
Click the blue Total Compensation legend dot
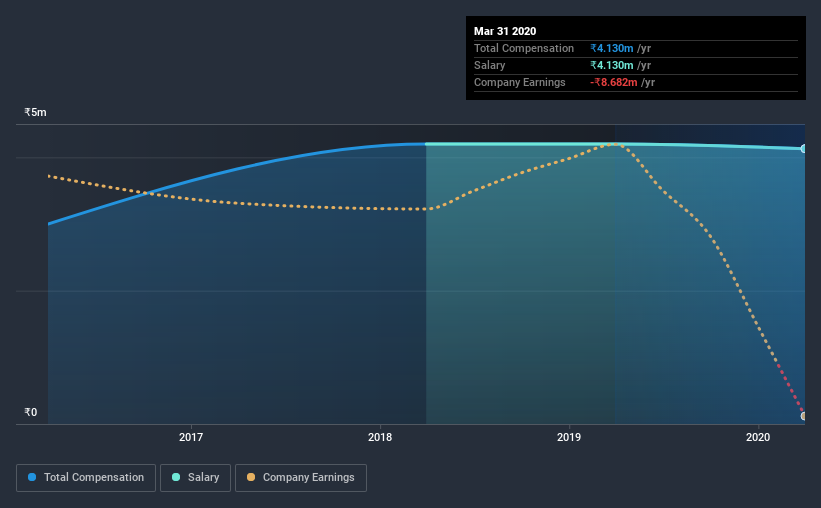pos(32,477)
